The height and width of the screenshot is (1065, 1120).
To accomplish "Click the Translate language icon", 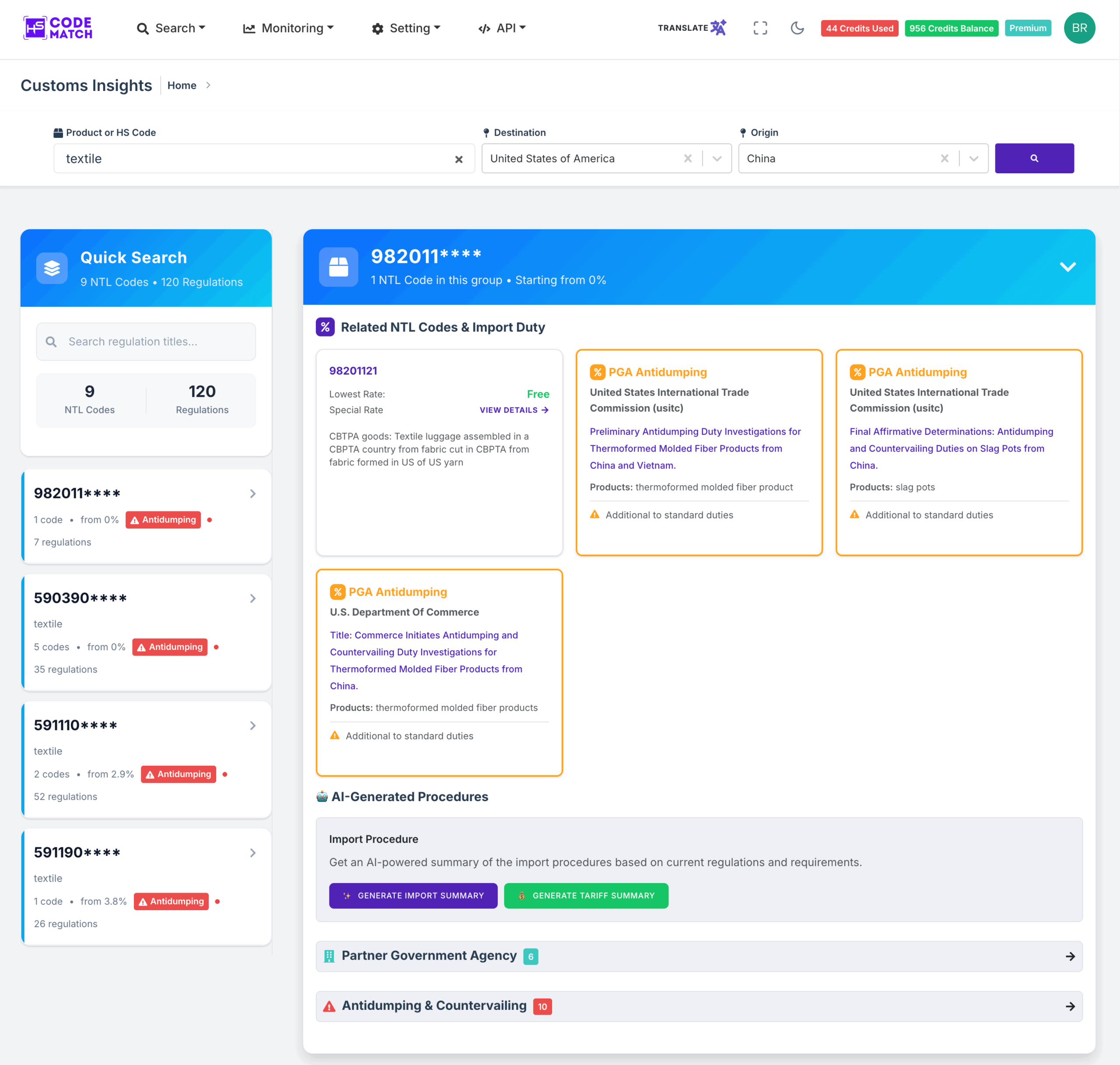I will 718,28.
